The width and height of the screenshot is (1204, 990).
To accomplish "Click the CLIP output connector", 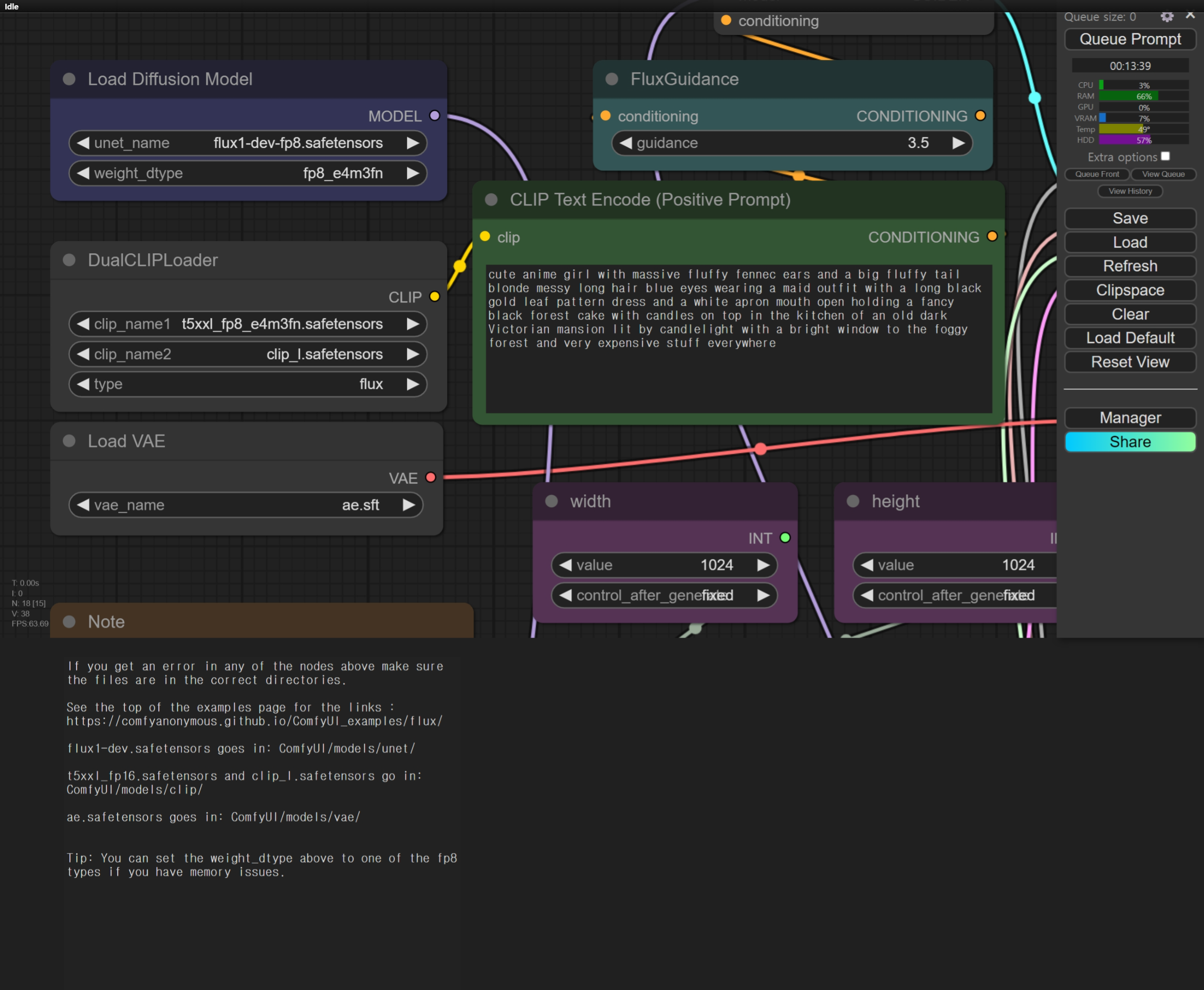I will [435, 296].
